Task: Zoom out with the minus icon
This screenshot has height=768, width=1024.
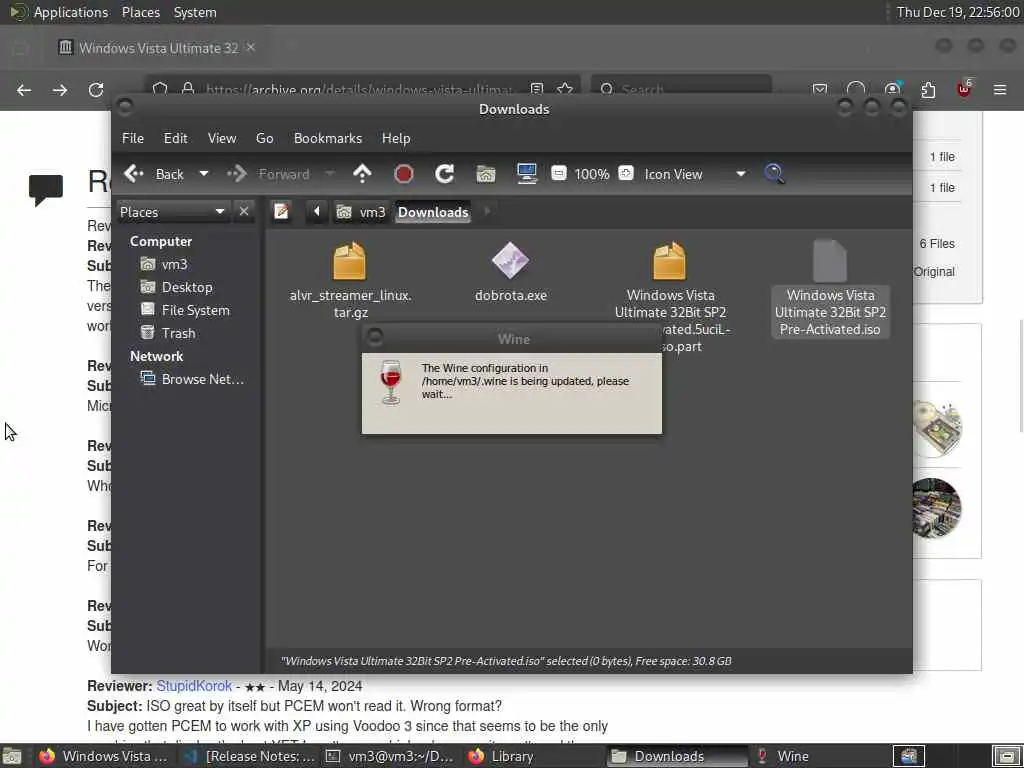Action: 558,173
